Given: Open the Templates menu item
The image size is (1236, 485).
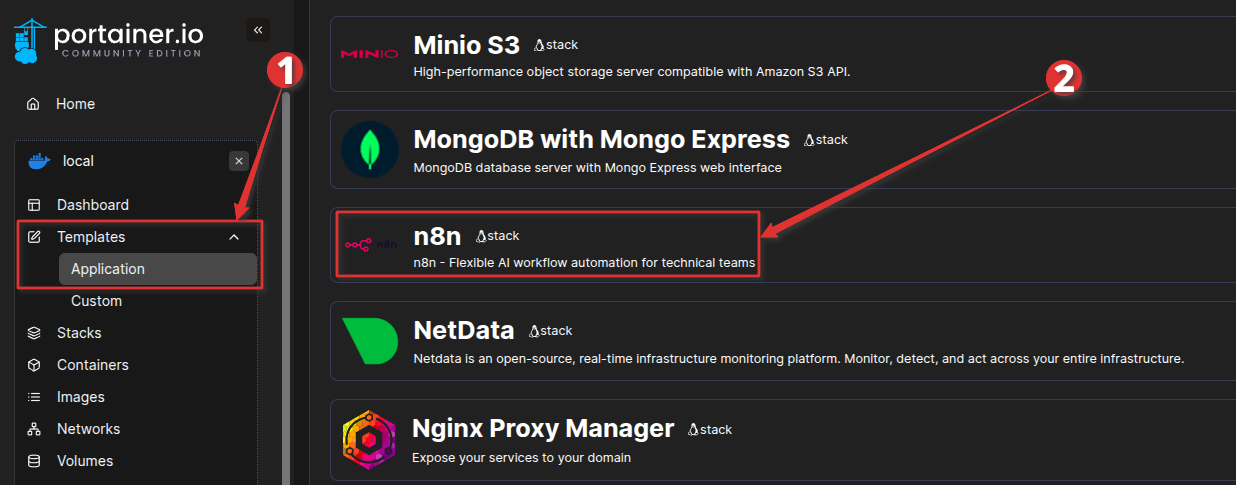Looking at the screenshot, I should click(x=91, y=237).
